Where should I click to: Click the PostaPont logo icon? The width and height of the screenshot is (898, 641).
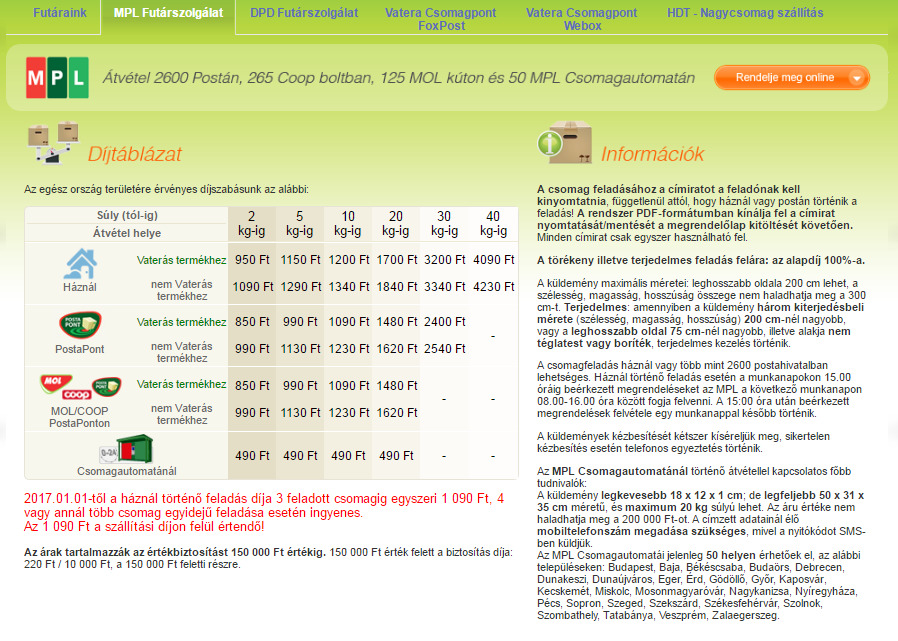(80, 325)
